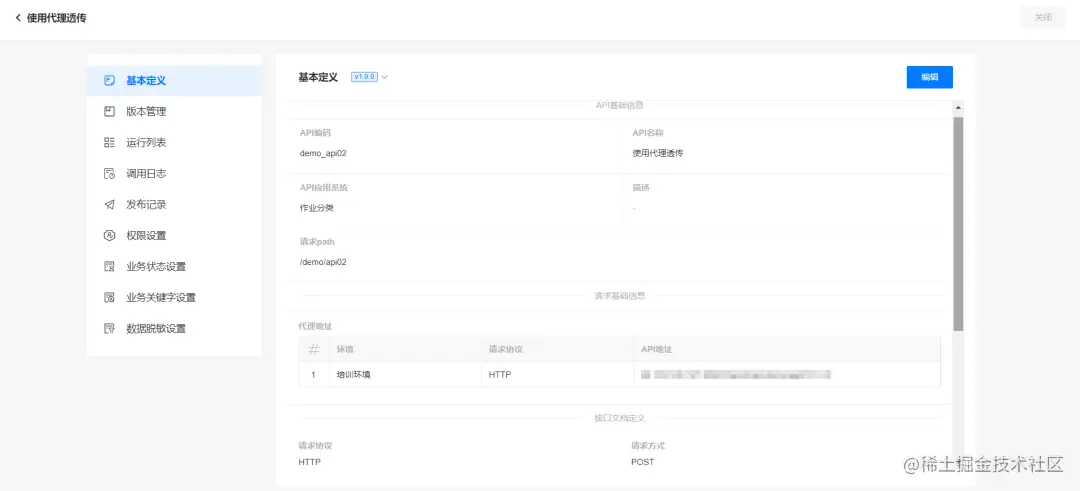
Task: Click the blue 编辑 button
Action: click(x=929, y=77)
